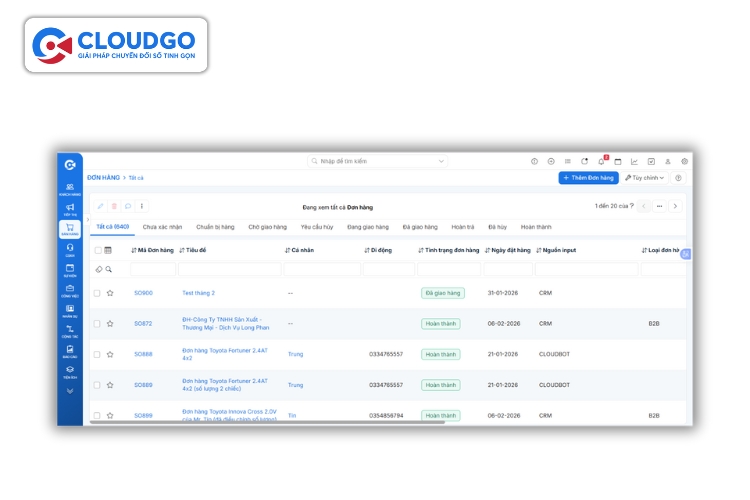Check the SO872 row checkbox
750x500 pixels.
point(97,324)
